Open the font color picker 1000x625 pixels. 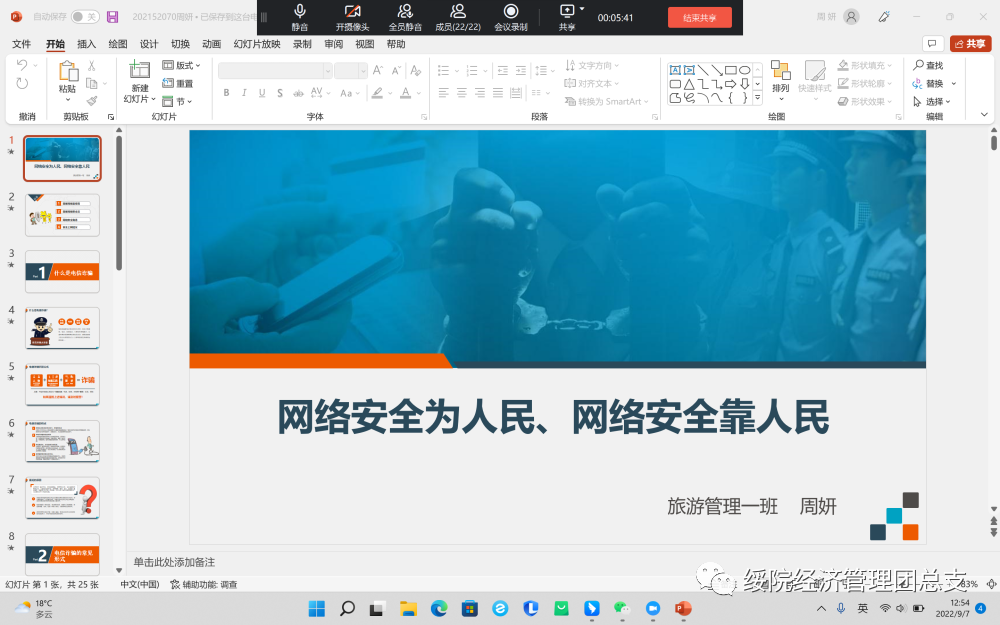pyautogui.click(x=406, y=93)
